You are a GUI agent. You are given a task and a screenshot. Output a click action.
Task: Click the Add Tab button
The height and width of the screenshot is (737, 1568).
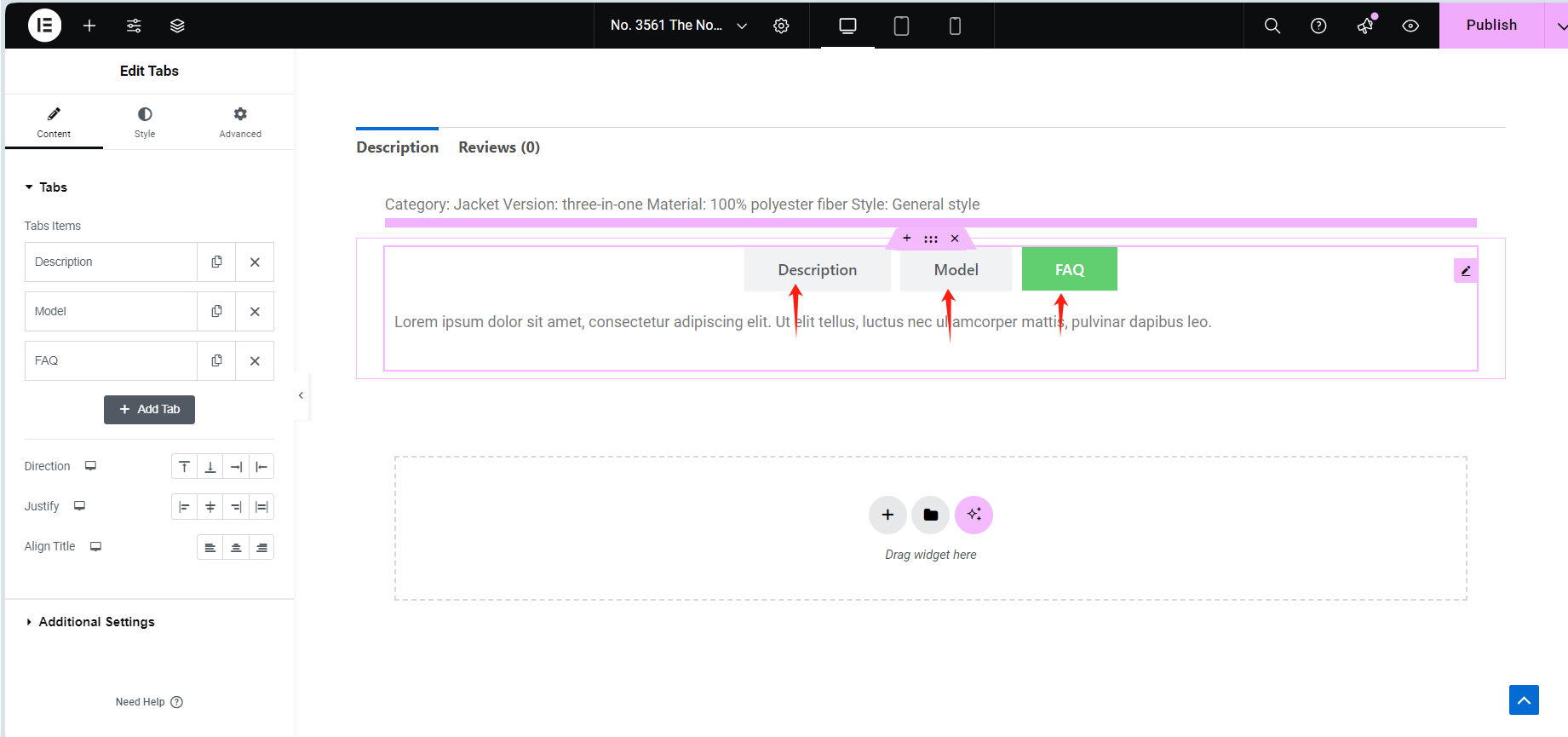coord(149,410)
